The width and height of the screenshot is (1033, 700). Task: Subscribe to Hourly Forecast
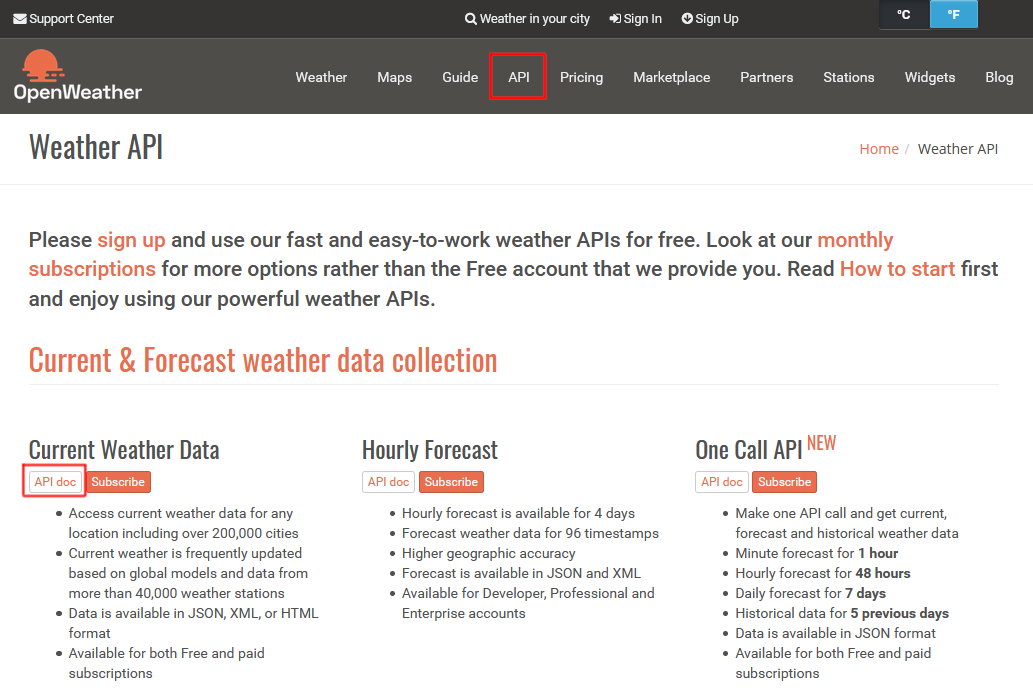(451, 482)
